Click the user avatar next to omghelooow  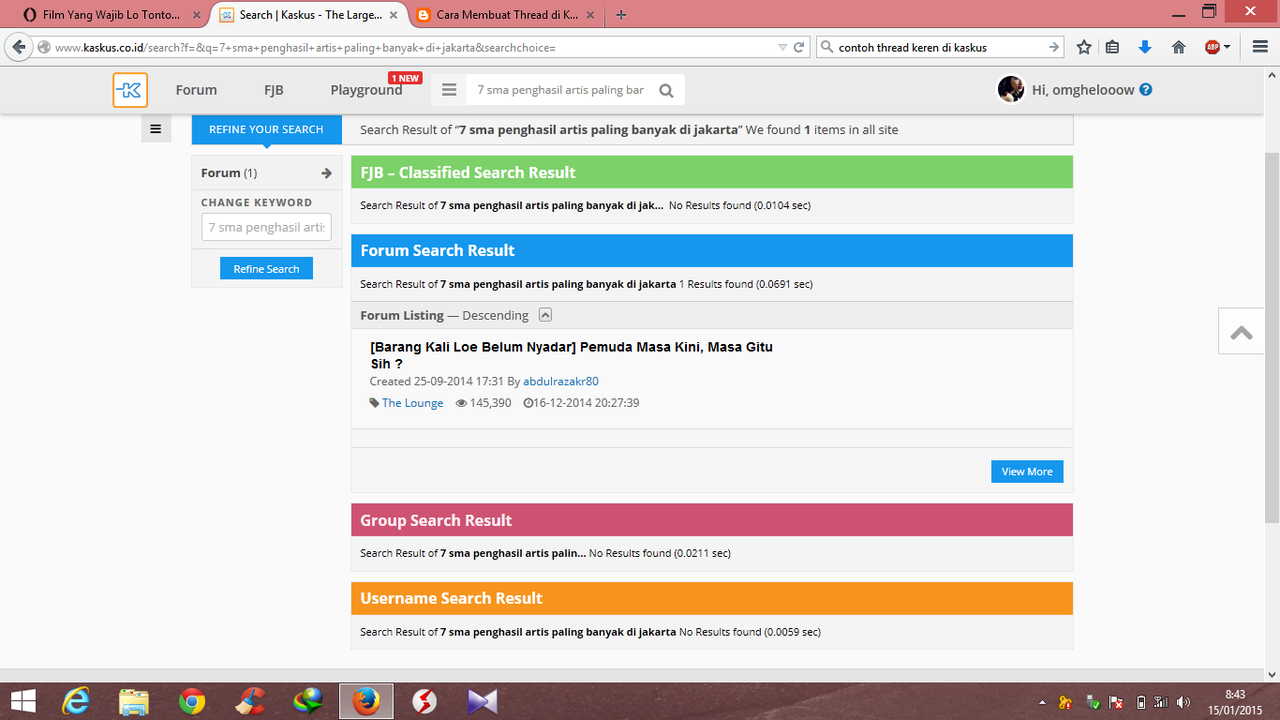[x=1011, y=89]
